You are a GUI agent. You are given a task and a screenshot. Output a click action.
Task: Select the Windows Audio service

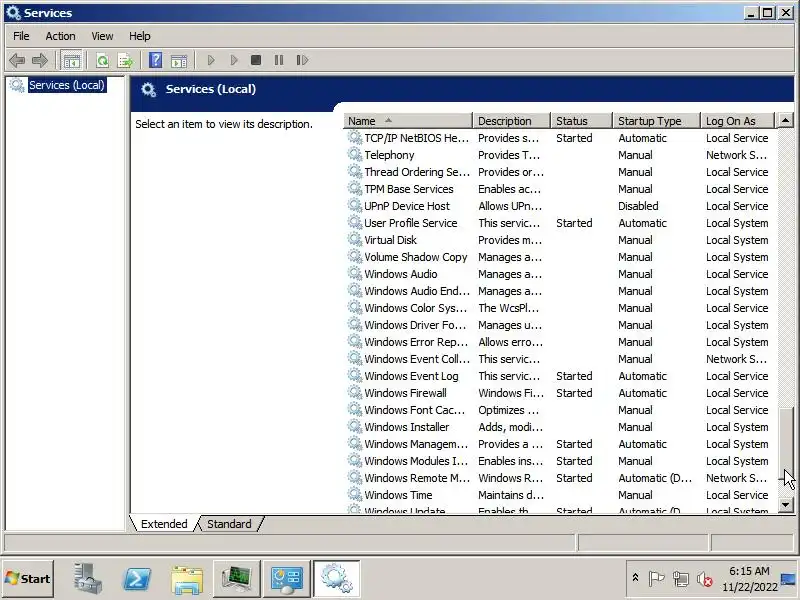[559, 274]
